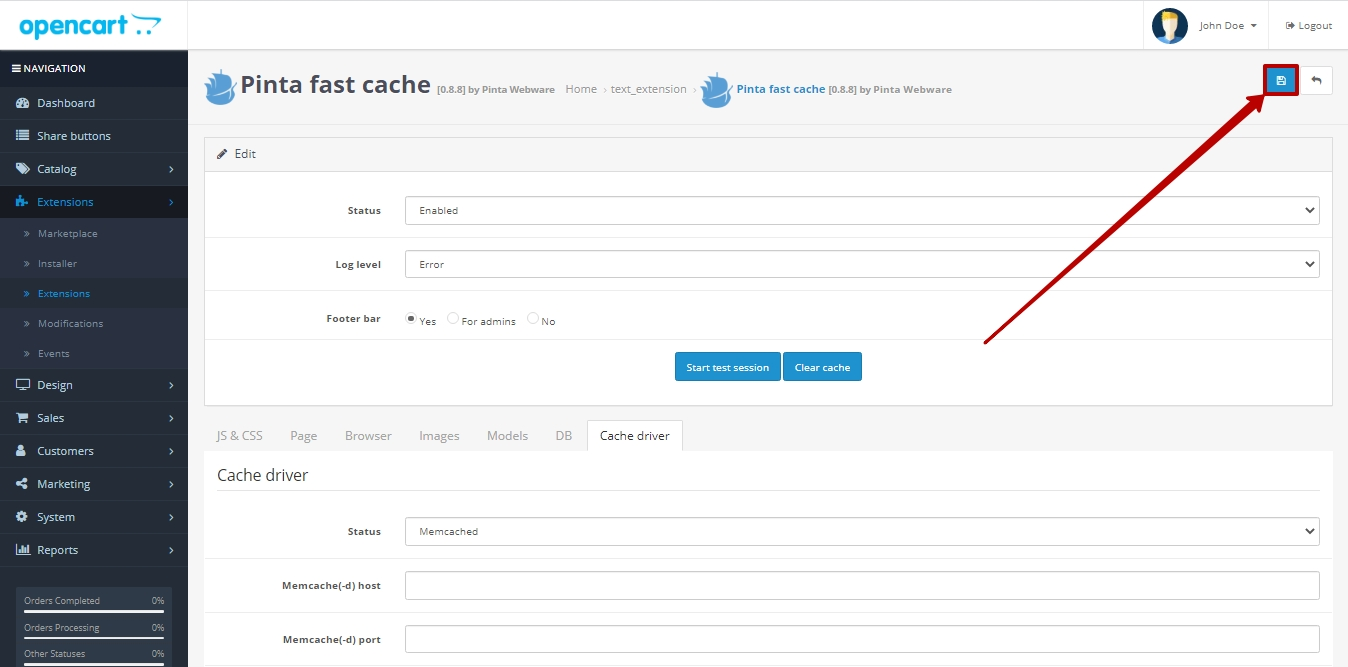Open Cache driver Status dropdown showing Memcached

(862, 532)
